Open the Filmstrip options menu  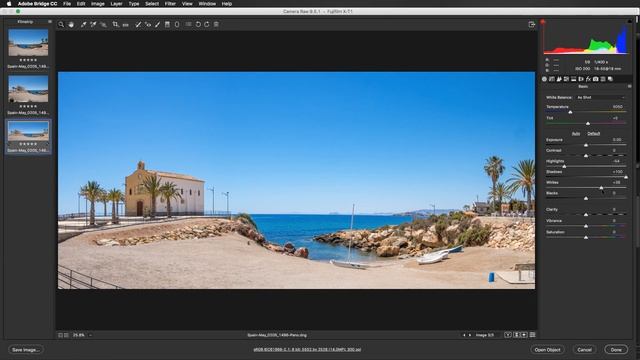50,22
